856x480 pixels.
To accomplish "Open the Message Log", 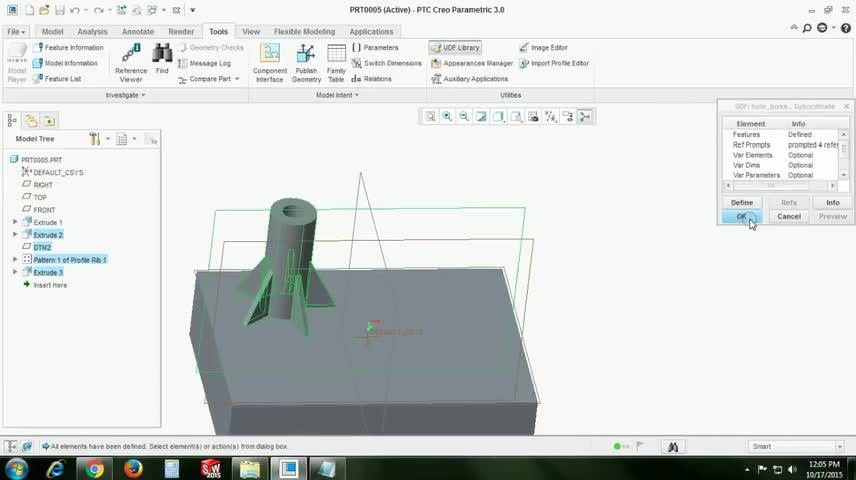I will point(205,63).
